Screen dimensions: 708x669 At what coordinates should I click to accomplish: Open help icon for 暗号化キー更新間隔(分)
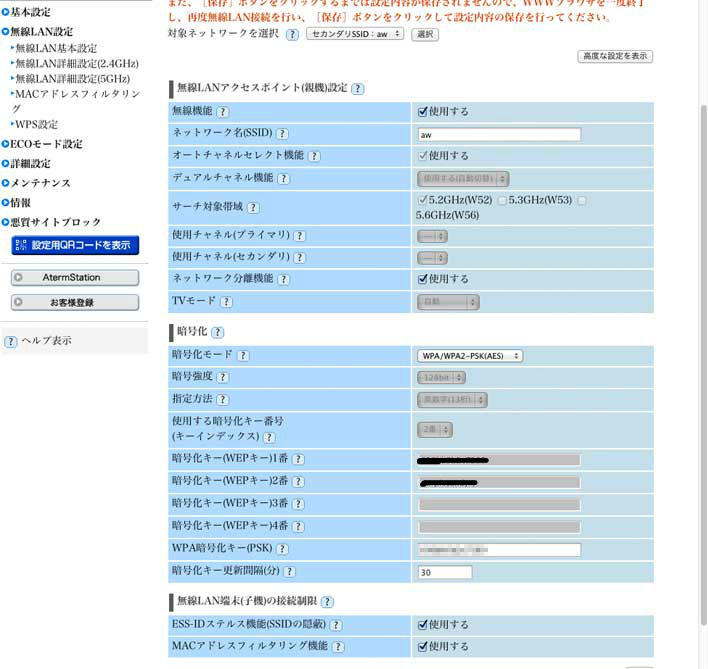click(289, 571)
